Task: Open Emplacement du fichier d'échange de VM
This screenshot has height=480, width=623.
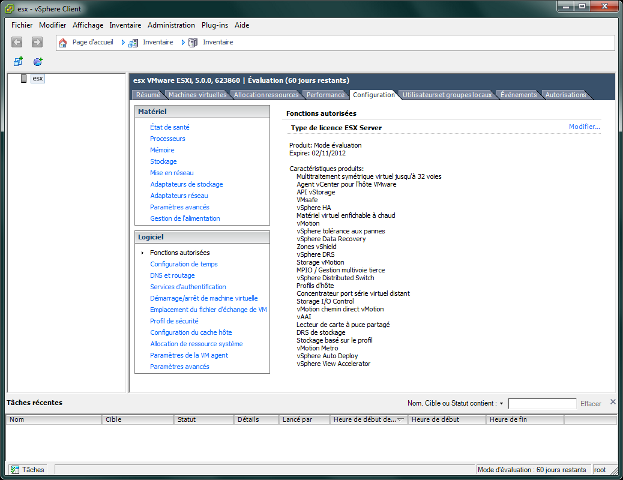Action: pyautogui.click(x=209, y=310)
